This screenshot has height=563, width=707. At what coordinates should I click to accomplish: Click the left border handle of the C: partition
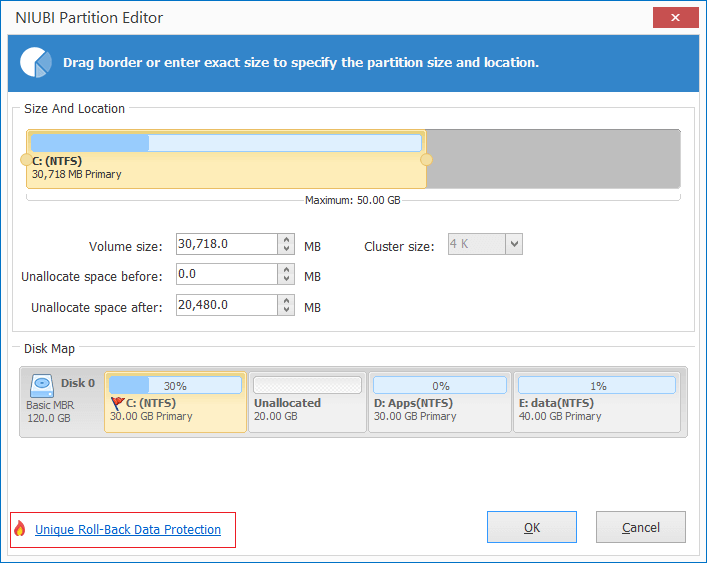[x=27, y=160]
